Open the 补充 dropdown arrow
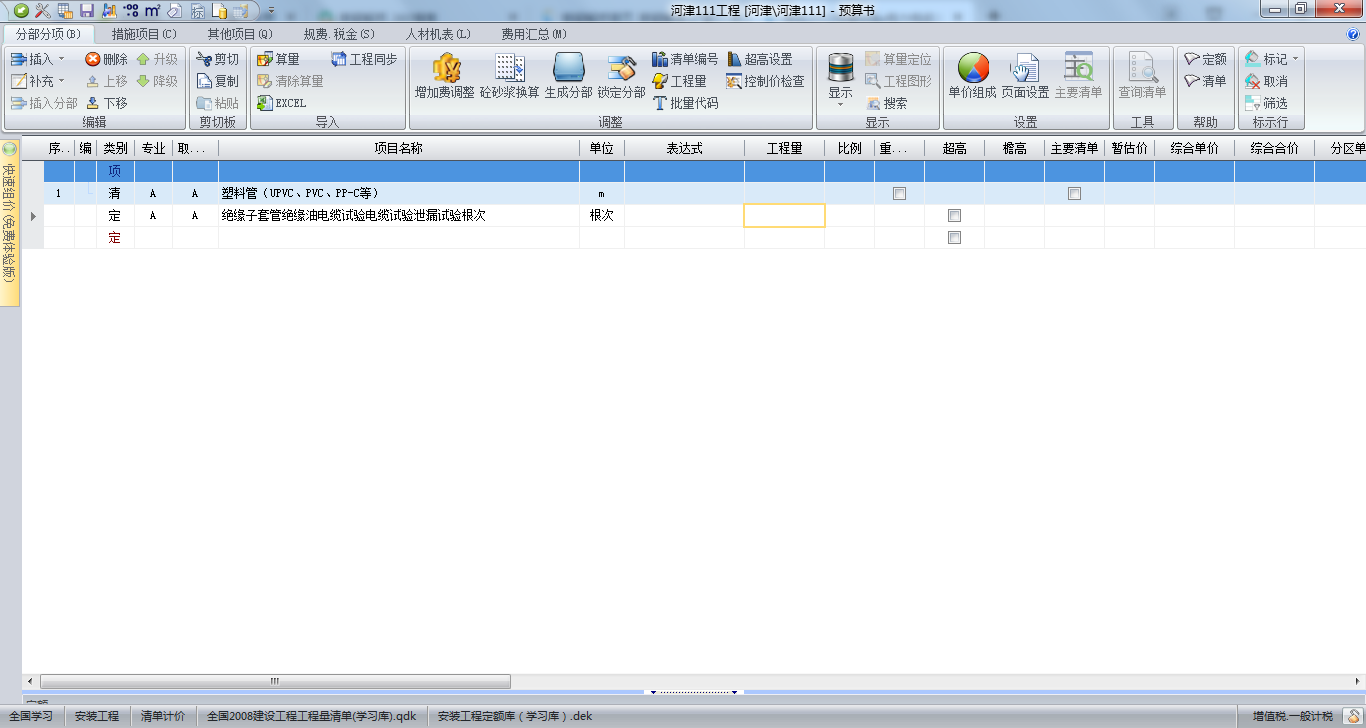 coord(61,82)
